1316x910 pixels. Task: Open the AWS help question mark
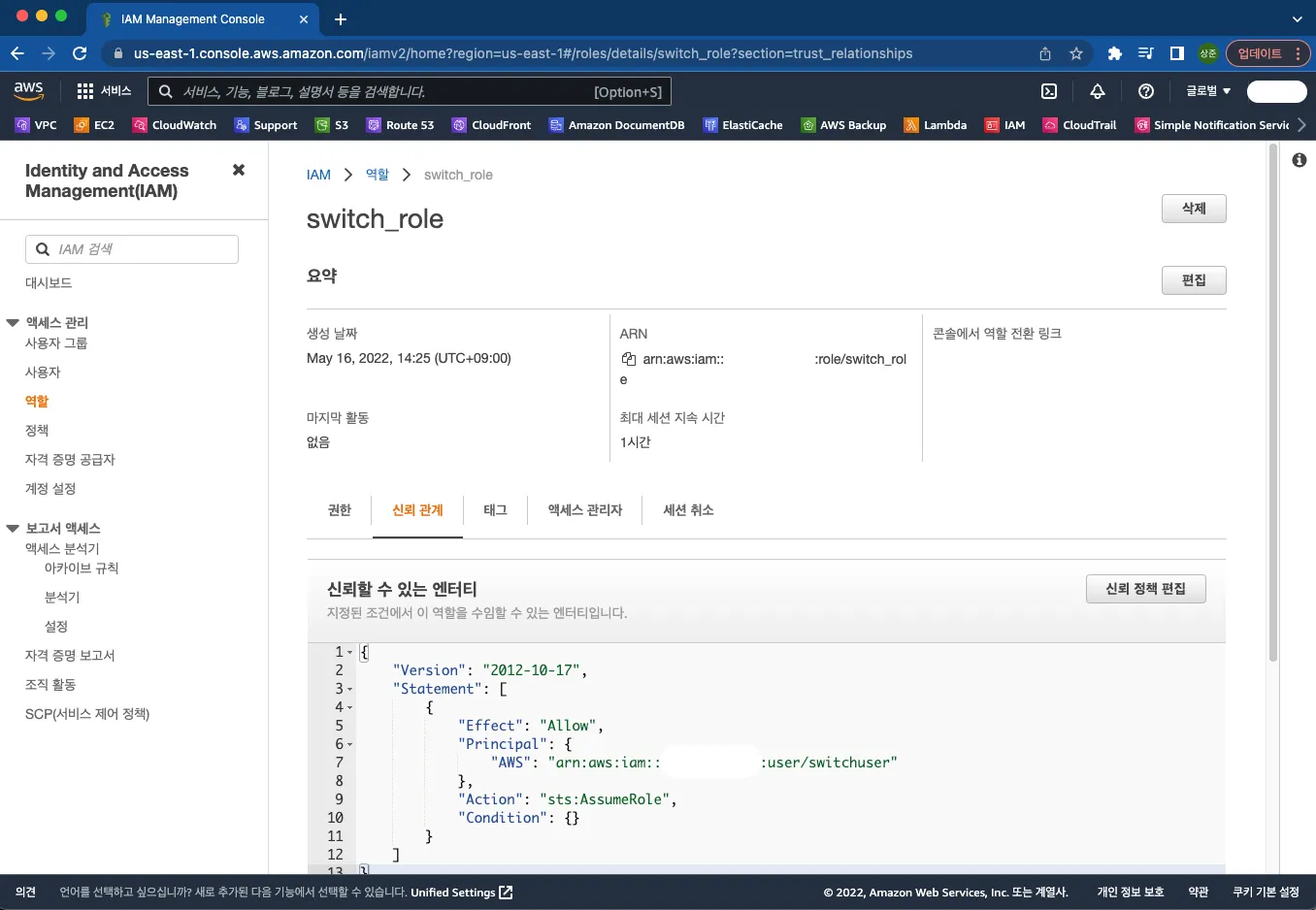(x=1146, y=91)
